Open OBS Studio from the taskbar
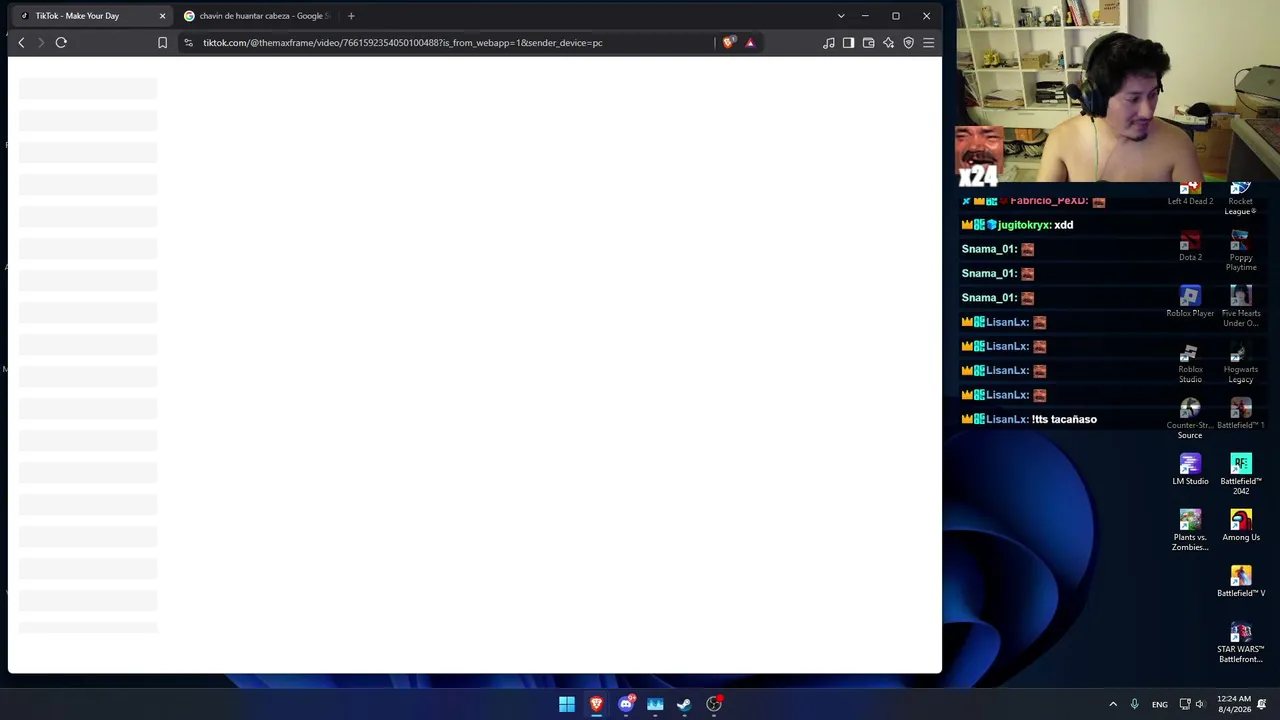The width and height of the screenshot is (1280, 720). 714,704
